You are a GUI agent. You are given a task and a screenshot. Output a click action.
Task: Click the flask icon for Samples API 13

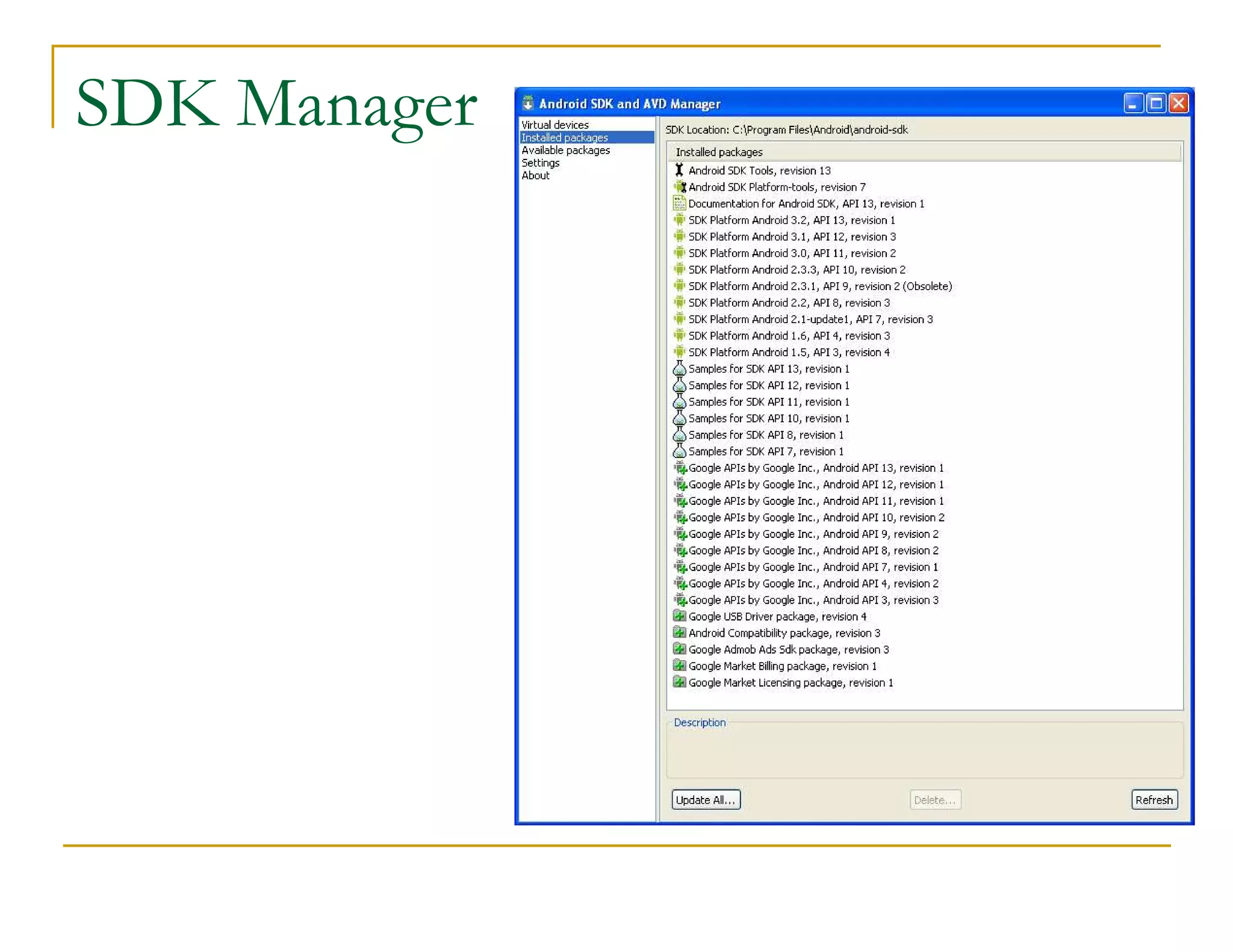(x=679, y=368)
